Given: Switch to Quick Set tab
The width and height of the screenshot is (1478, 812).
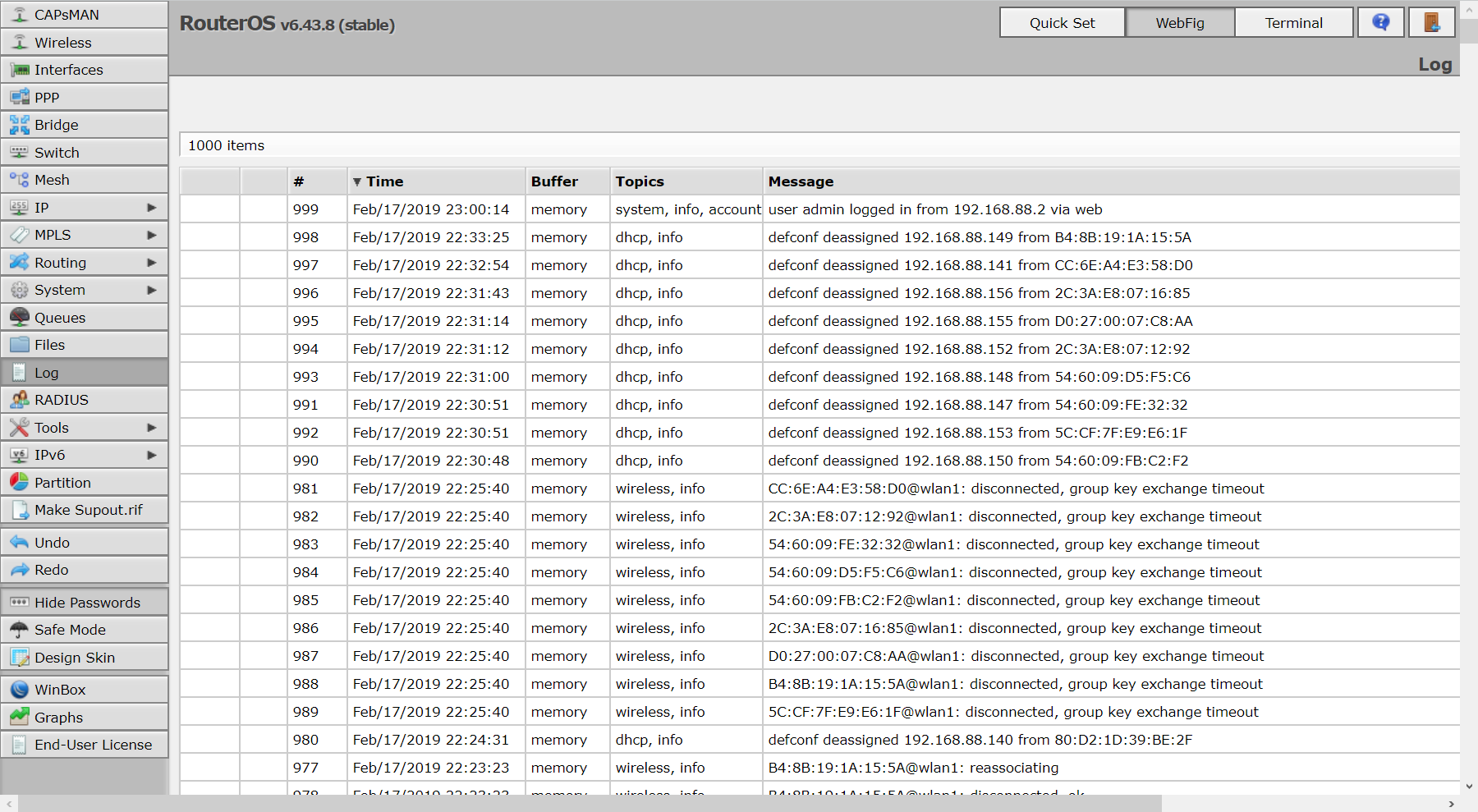Looking at the screenshot, I should coord(1063,23).
